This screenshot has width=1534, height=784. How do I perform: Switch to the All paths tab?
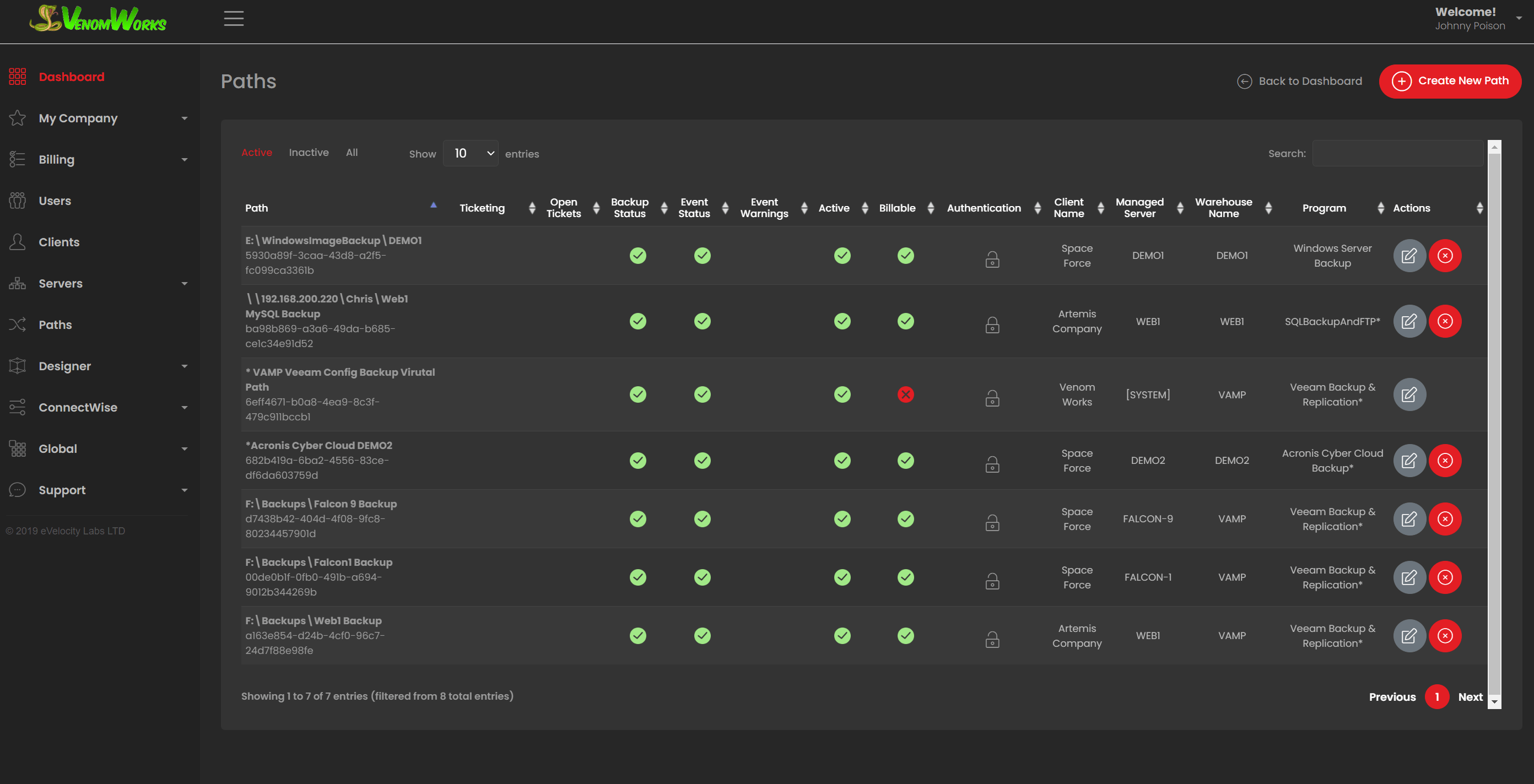click(352, 153)
